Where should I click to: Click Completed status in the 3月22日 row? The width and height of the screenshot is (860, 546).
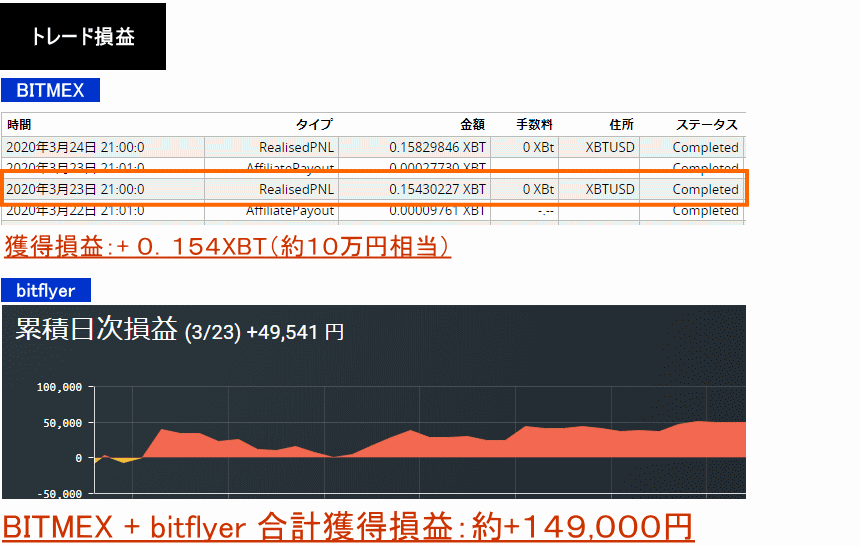pos(705,211)
